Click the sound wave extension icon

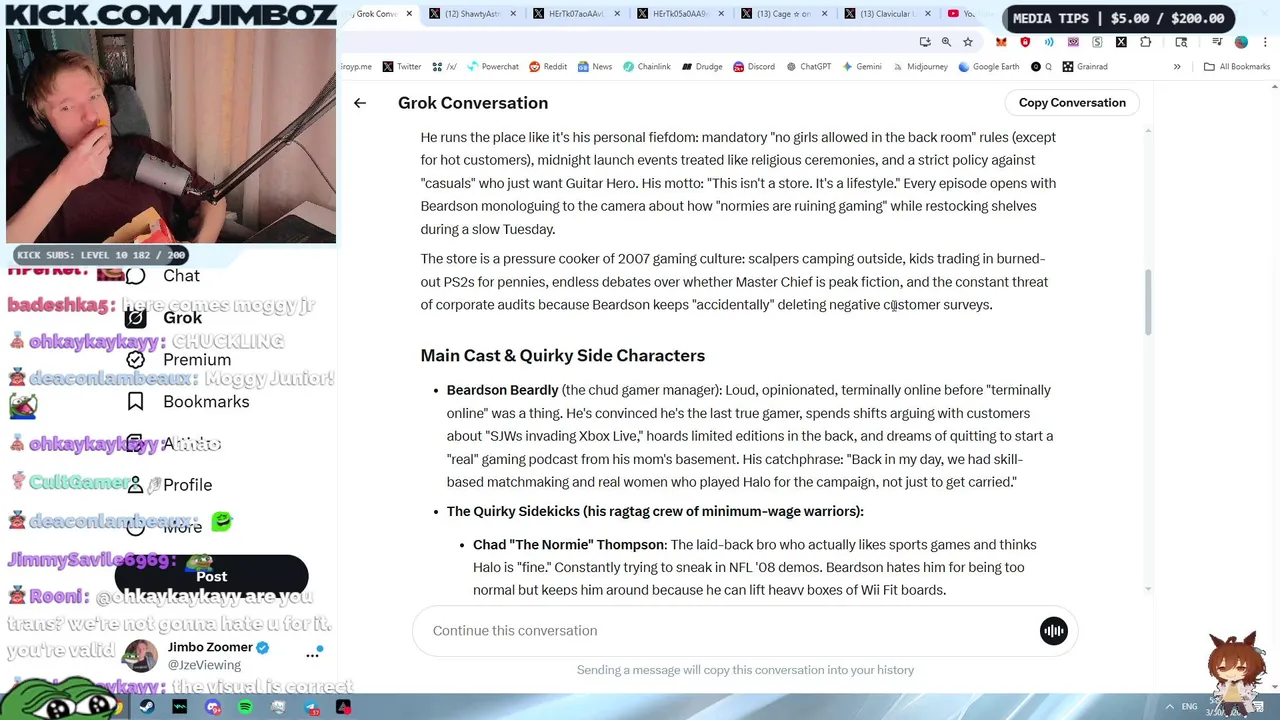point(1049,42)
